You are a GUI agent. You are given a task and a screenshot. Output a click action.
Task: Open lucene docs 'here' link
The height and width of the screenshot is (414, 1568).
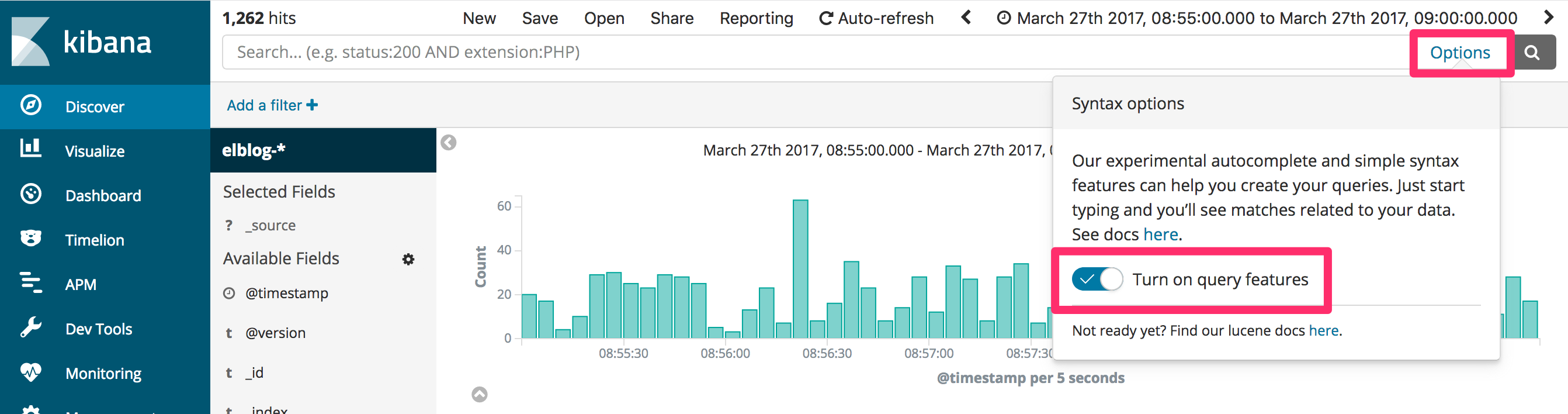[x=1324, y=330]
